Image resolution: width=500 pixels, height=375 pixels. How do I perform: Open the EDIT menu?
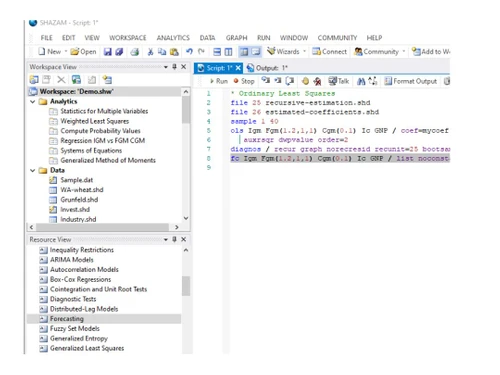(x=68, y=38)
